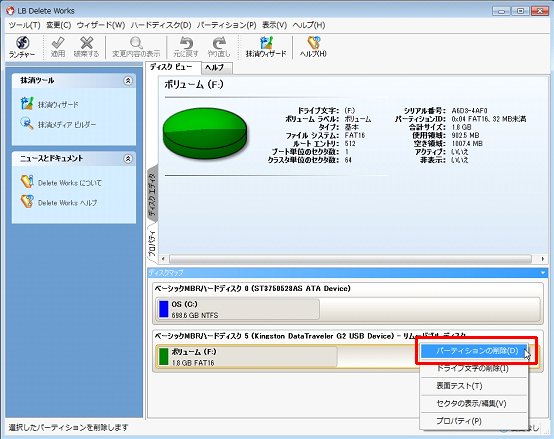Image resolution: width=554 pixels, height=439 pixels.
Task: Choose パーティションの削除(D) from context menu
Action: (475, 350)
